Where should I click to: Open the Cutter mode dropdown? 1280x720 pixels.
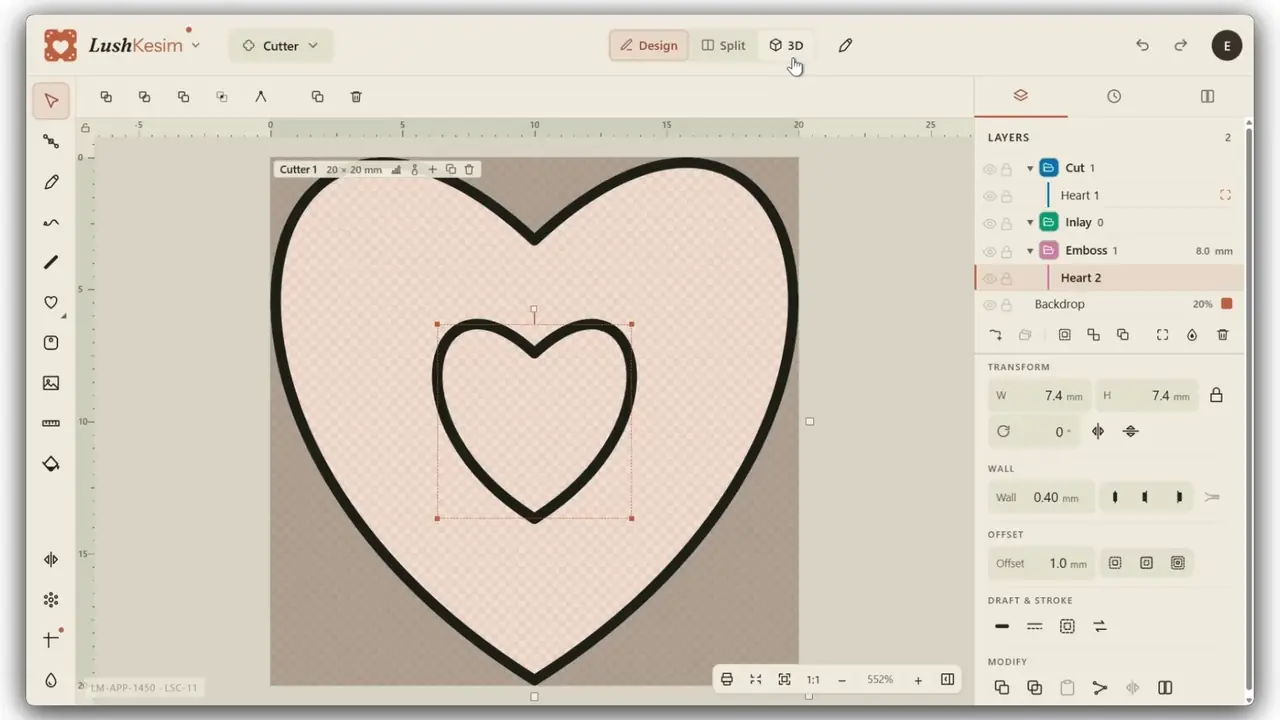280,46
